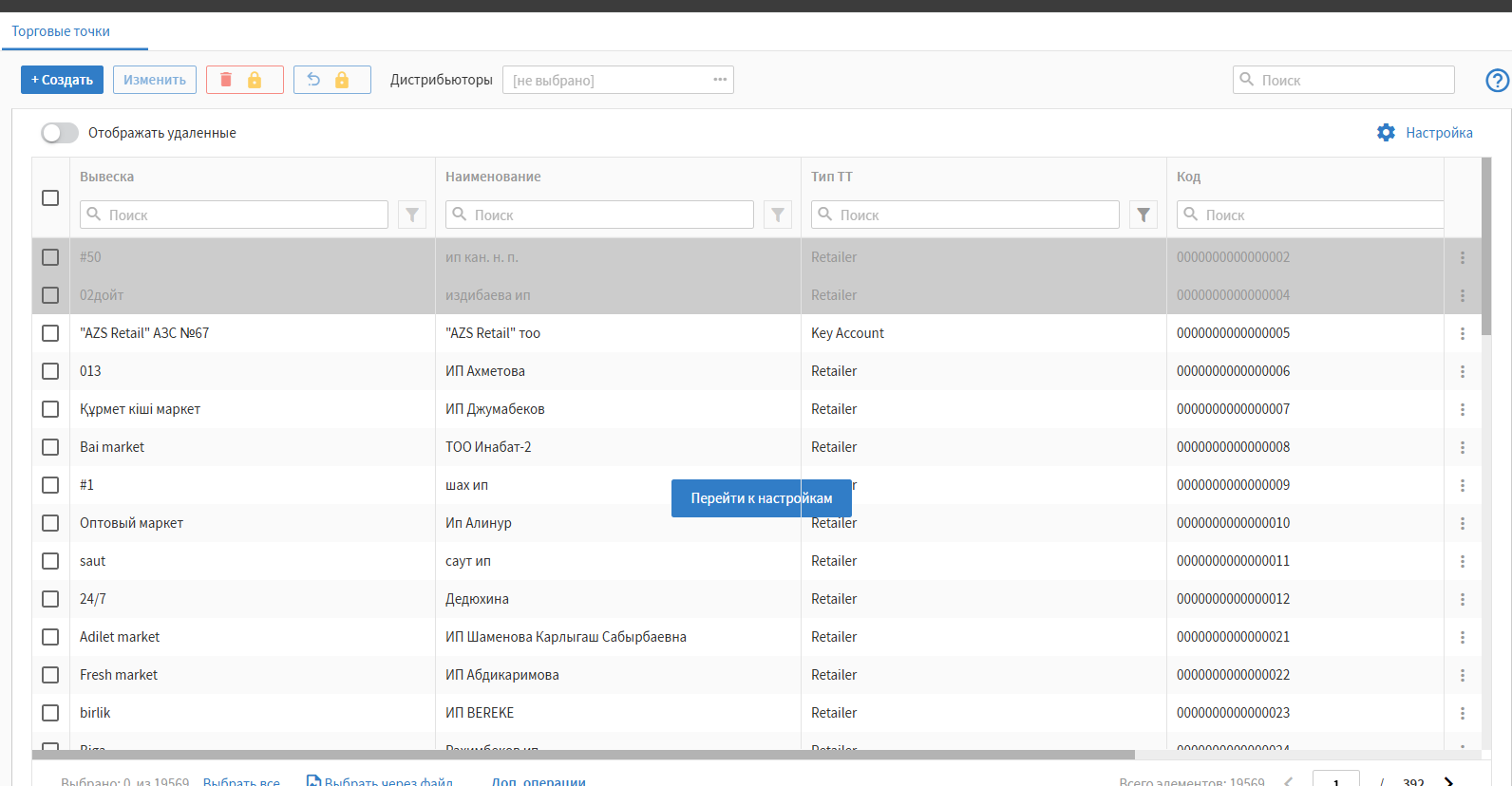Click Выбрать через файл link
Screen dimensions: 1512x786
(x=380, y=781)
